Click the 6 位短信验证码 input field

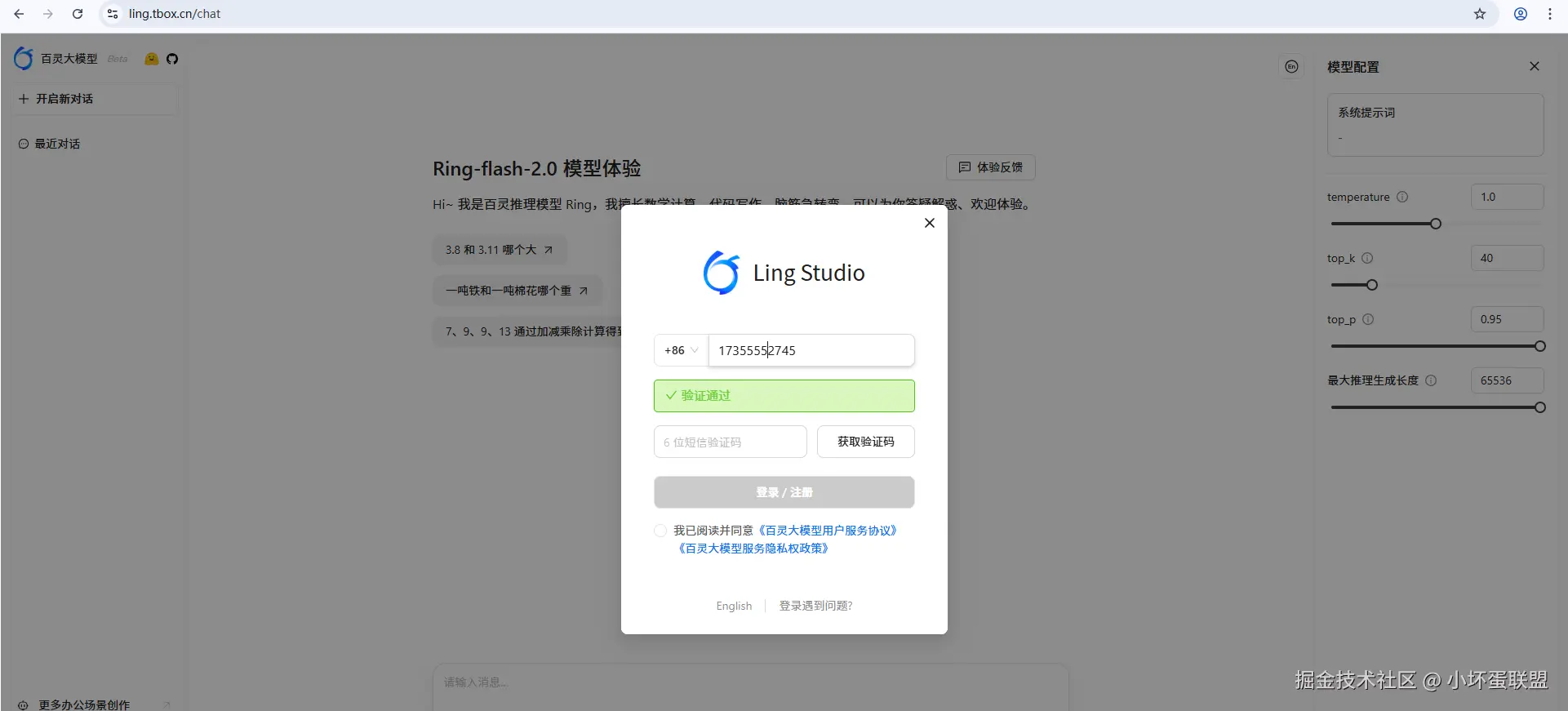(x=731, y=442)
